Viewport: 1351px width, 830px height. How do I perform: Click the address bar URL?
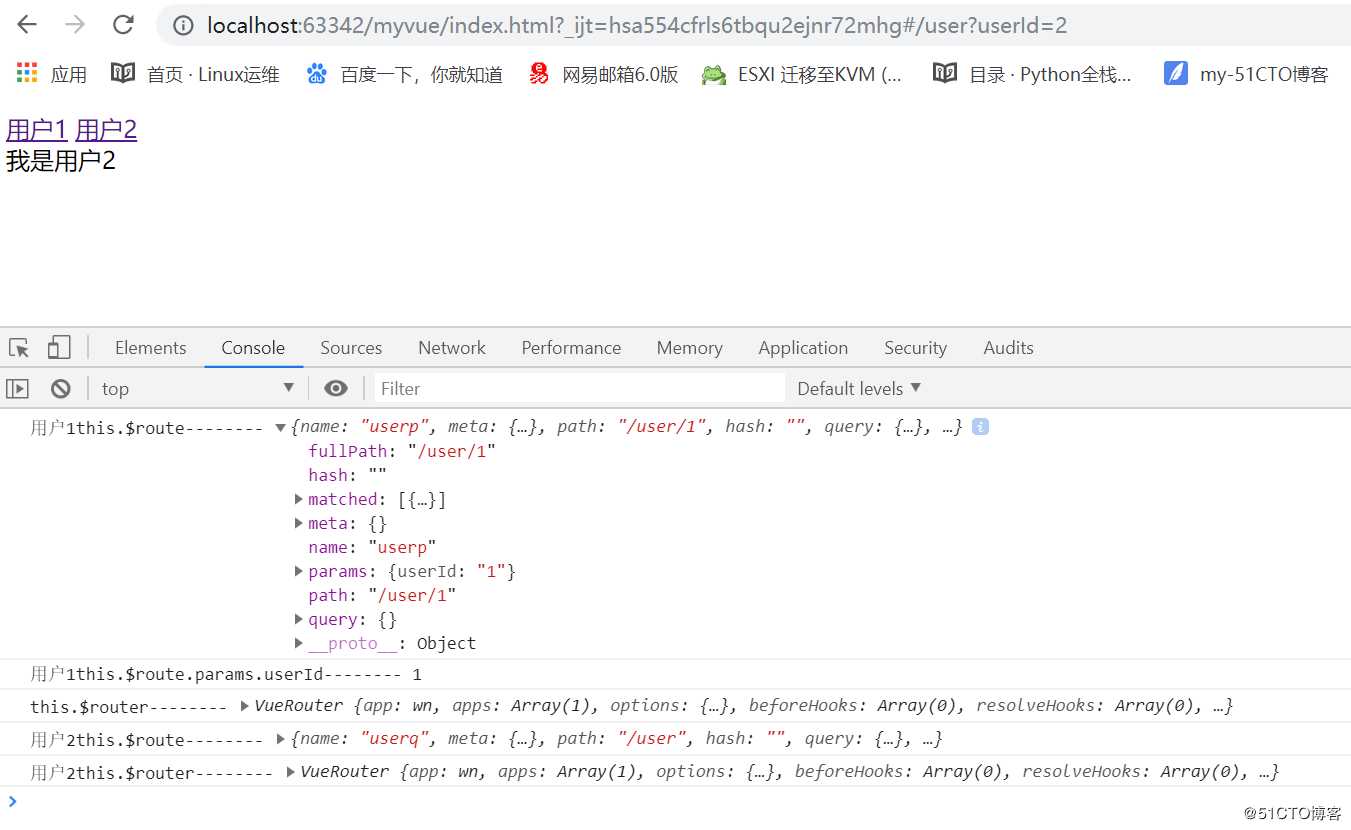pos(637,26)
